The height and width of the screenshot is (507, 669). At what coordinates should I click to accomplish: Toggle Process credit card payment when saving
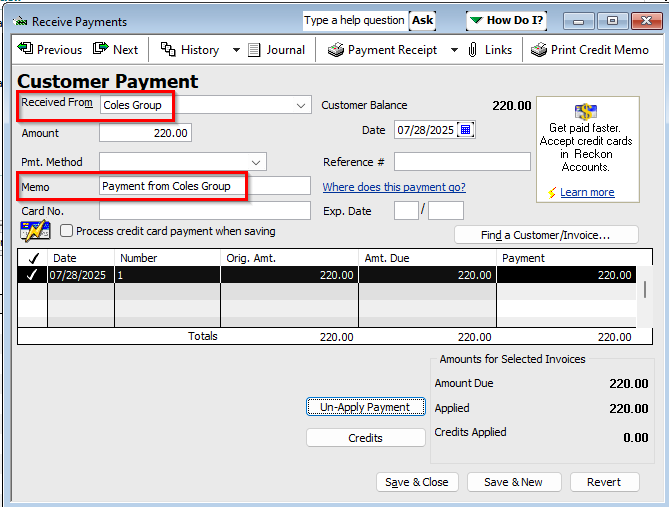pos(66,231)
